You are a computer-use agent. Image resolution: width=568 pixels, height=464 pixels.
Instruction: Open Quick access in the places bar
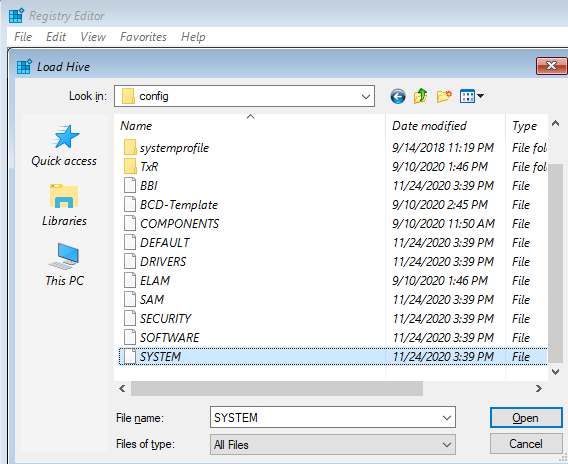click(64, 146)
